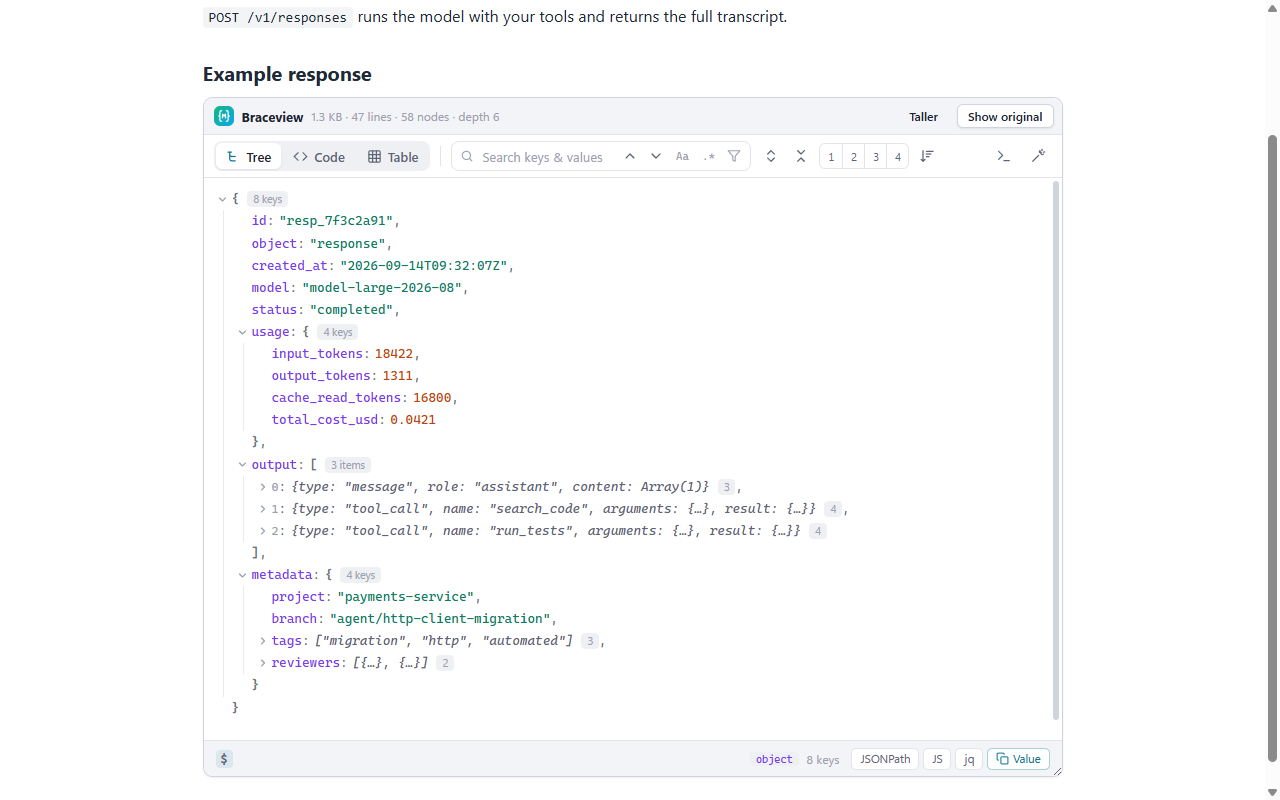Click the "payments-service" project value
The image size is (1280, 800).
coord(405,597)
